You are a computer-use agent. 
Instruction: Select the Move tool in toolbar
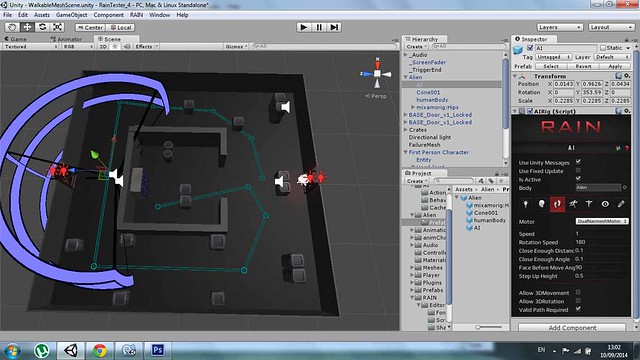[x=27, y=27]
